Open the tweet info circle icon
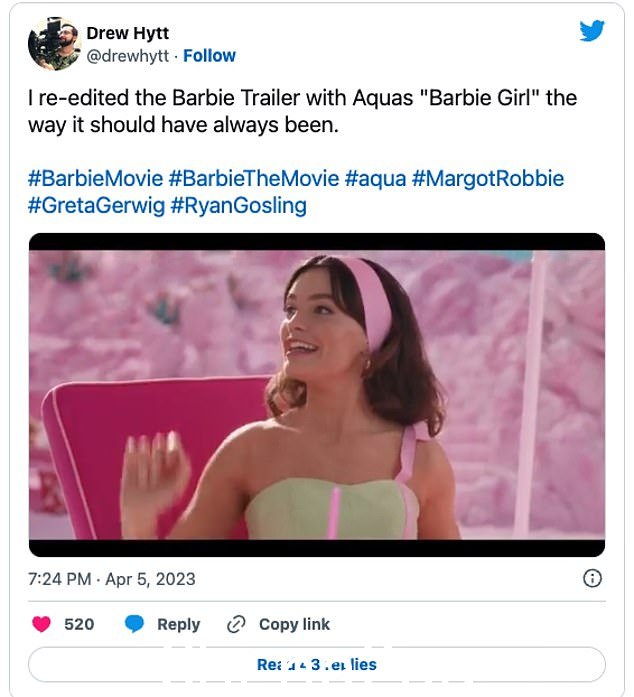 (x=592, y=578)
